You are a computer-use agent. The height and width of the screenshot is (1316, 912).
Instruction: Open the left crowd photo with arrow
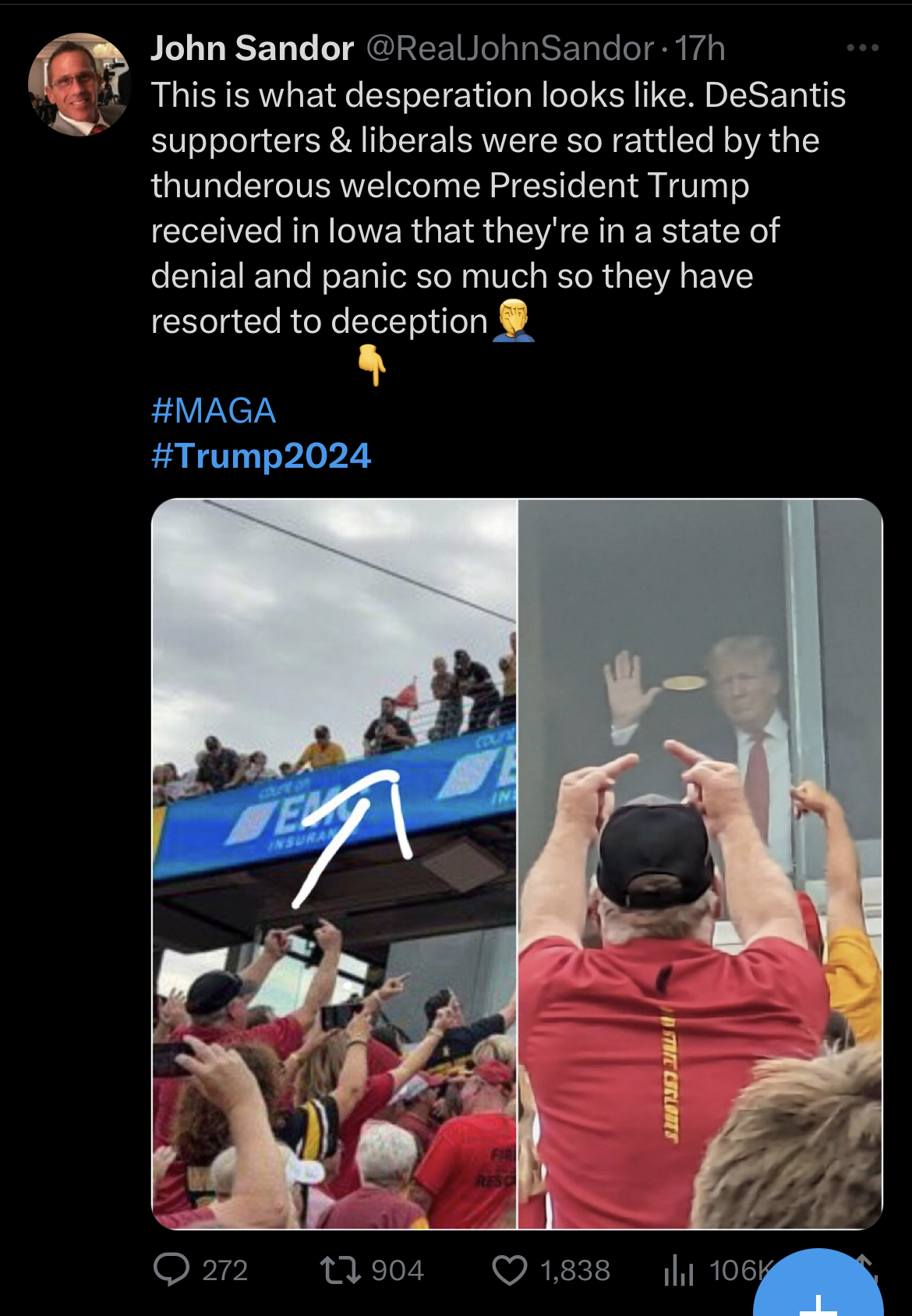coord(334,864)
